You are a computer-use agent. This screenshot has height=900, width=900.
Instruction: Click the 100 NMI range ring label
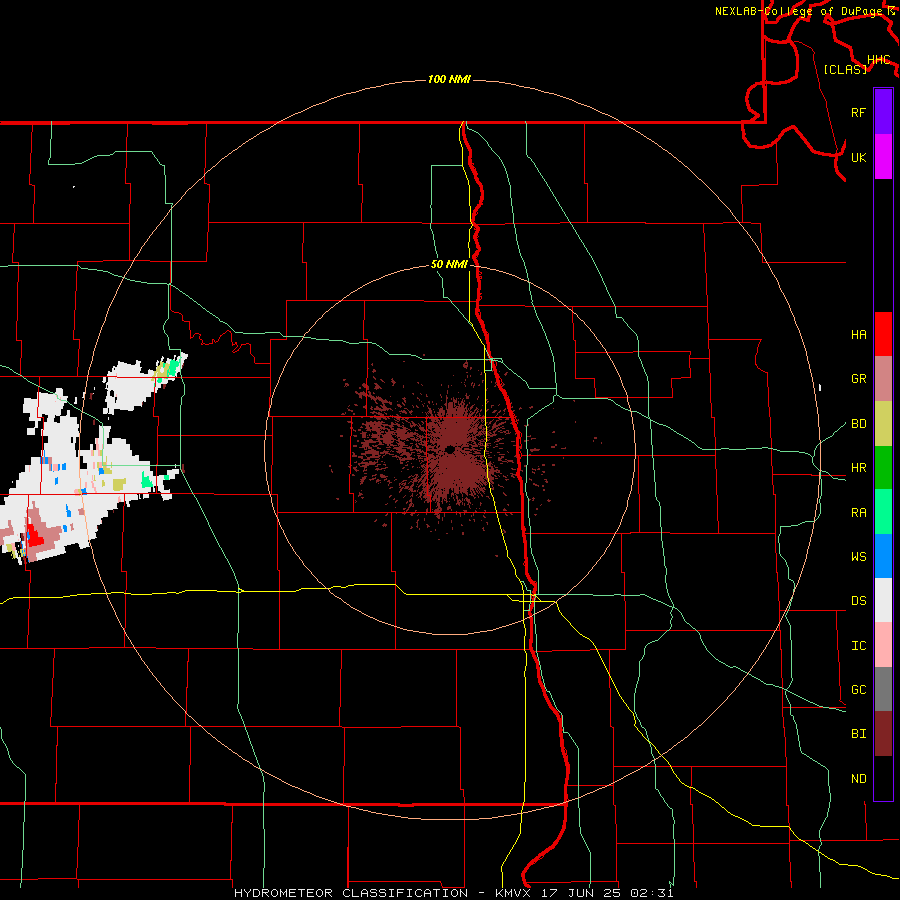pyautogui.click(x=449, y=79)
